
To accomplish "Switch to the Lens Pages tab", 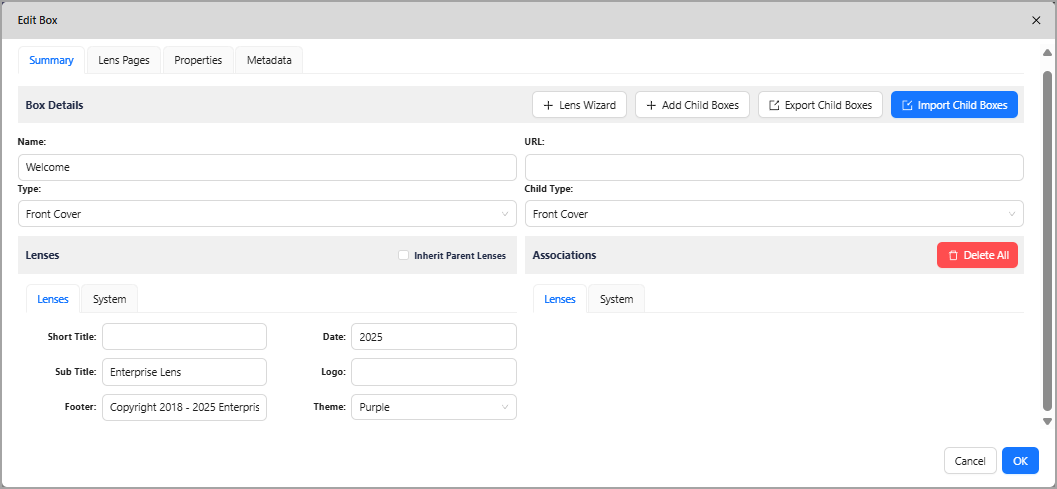I will tap(124, 60).
